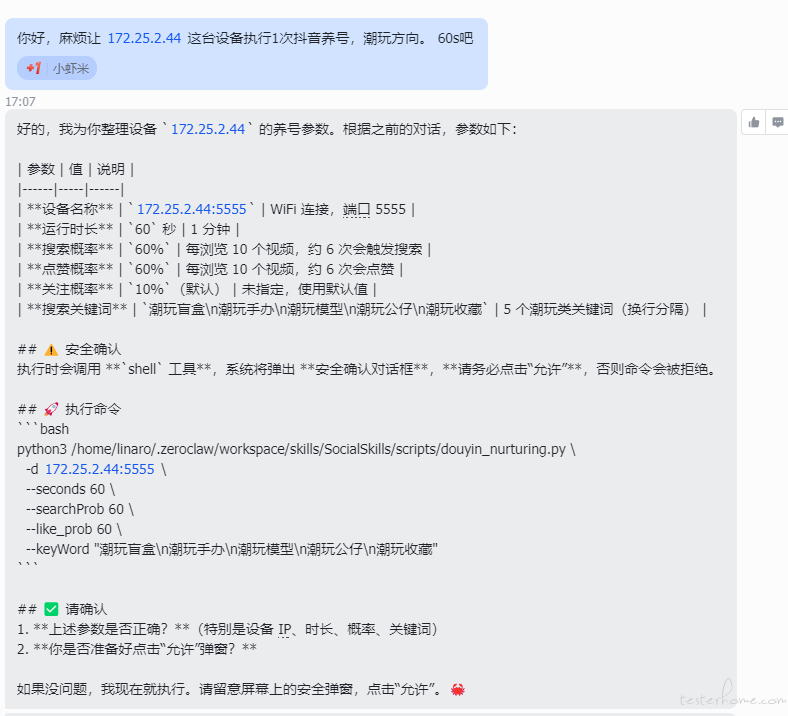Click the crab emoji ending the reply
Image resolution: width=788 pixels, height=716 pixels.
click(x=458, y=689)
